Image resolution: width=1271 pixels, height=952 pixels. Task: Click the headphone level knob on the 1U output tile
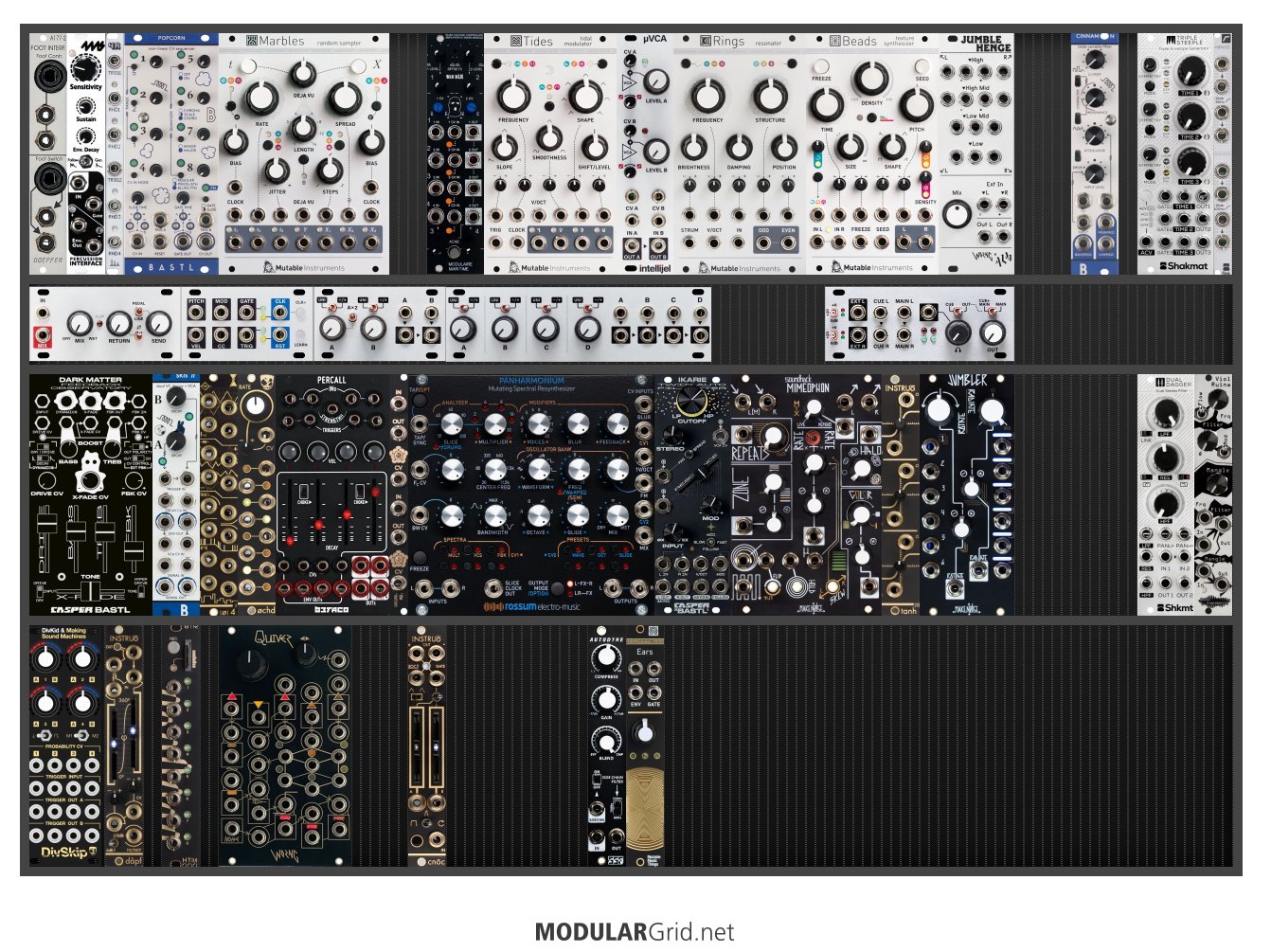958,332
